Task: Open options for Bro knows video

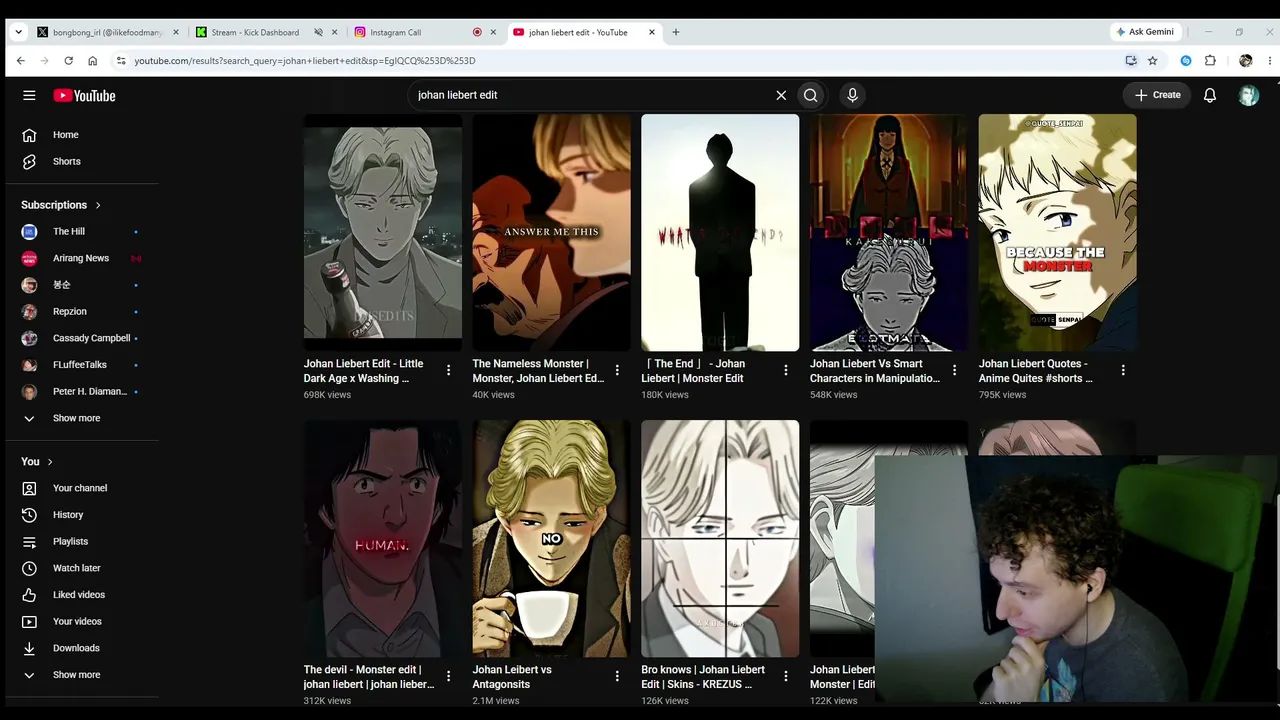Action: (785, 676)
